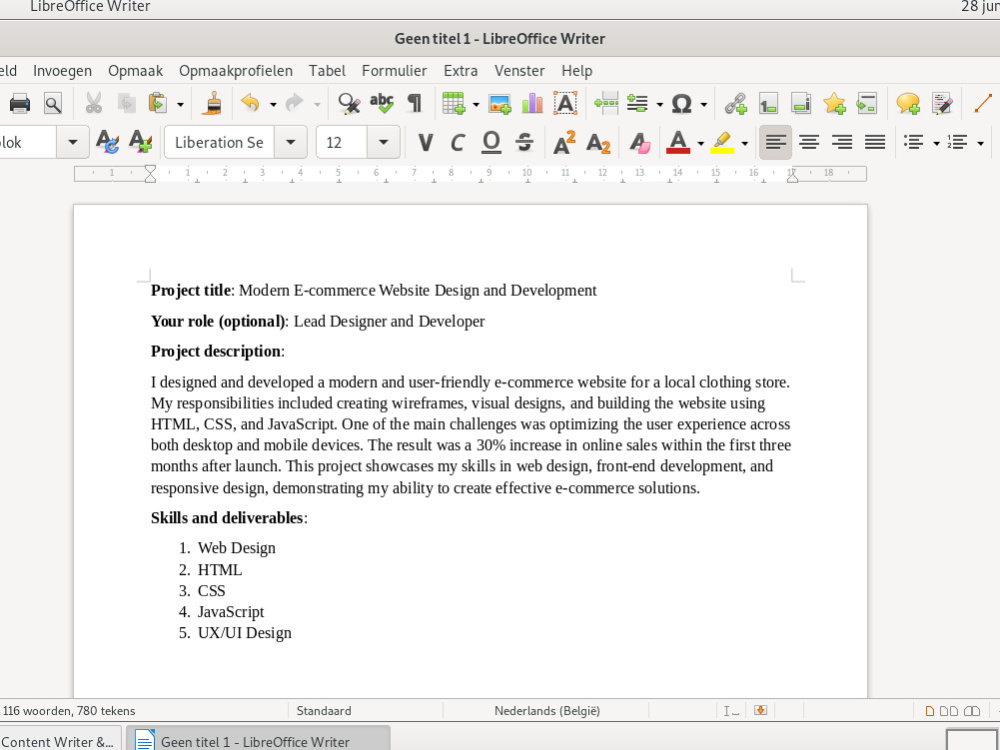Add a comment with the speech bubble icon
1000x750 pixels.
pyautogui.click(x=908, y=103)
